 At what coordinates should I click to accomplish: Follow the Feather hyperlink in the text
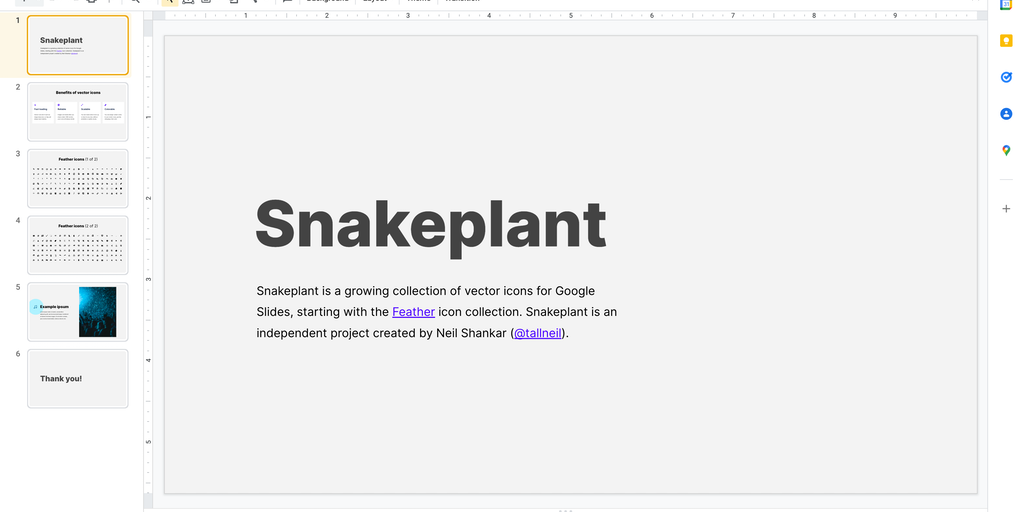click(x=413, y=312)
